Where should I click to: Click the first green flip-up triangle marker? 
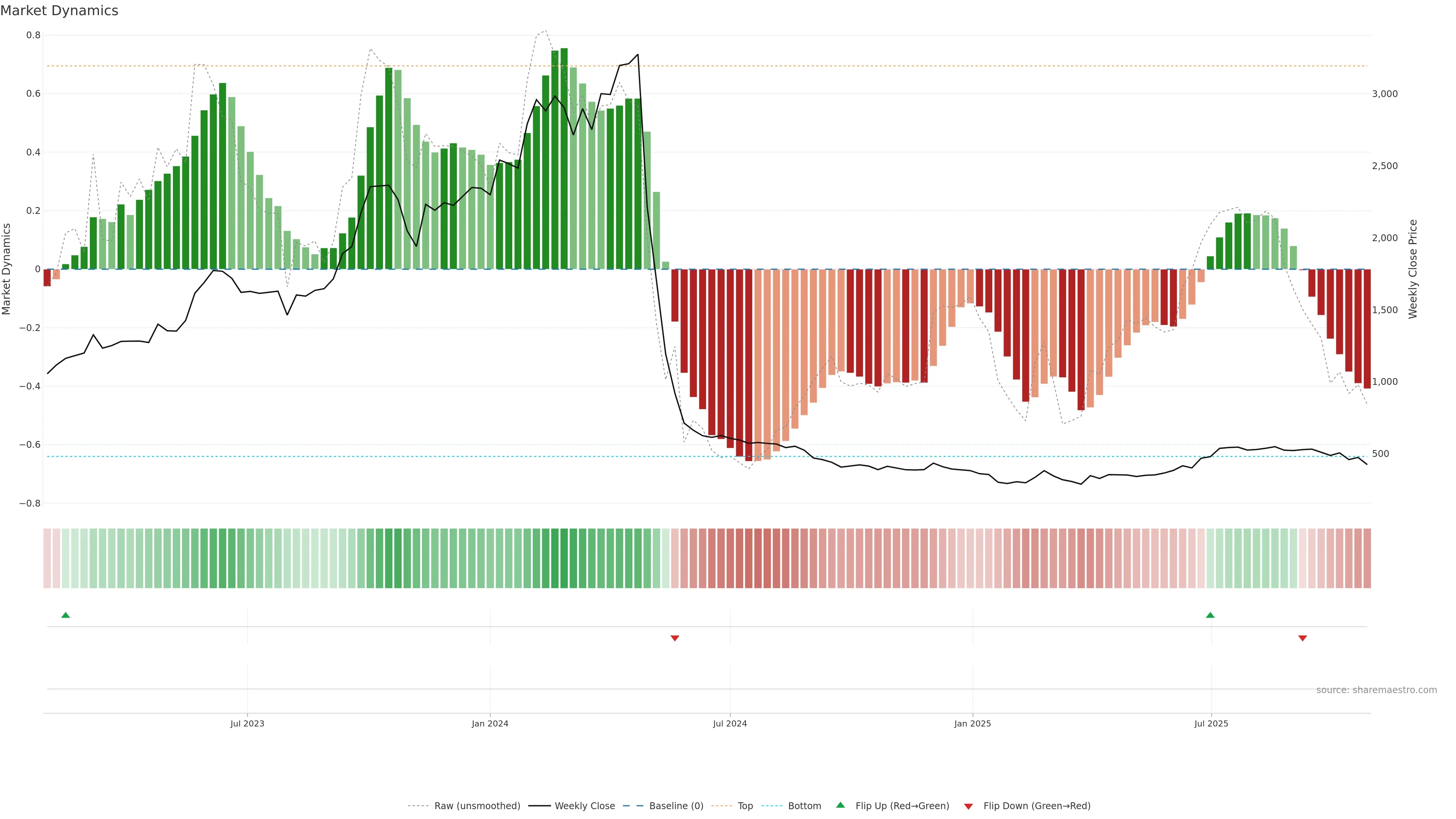(x=66, y=615)
